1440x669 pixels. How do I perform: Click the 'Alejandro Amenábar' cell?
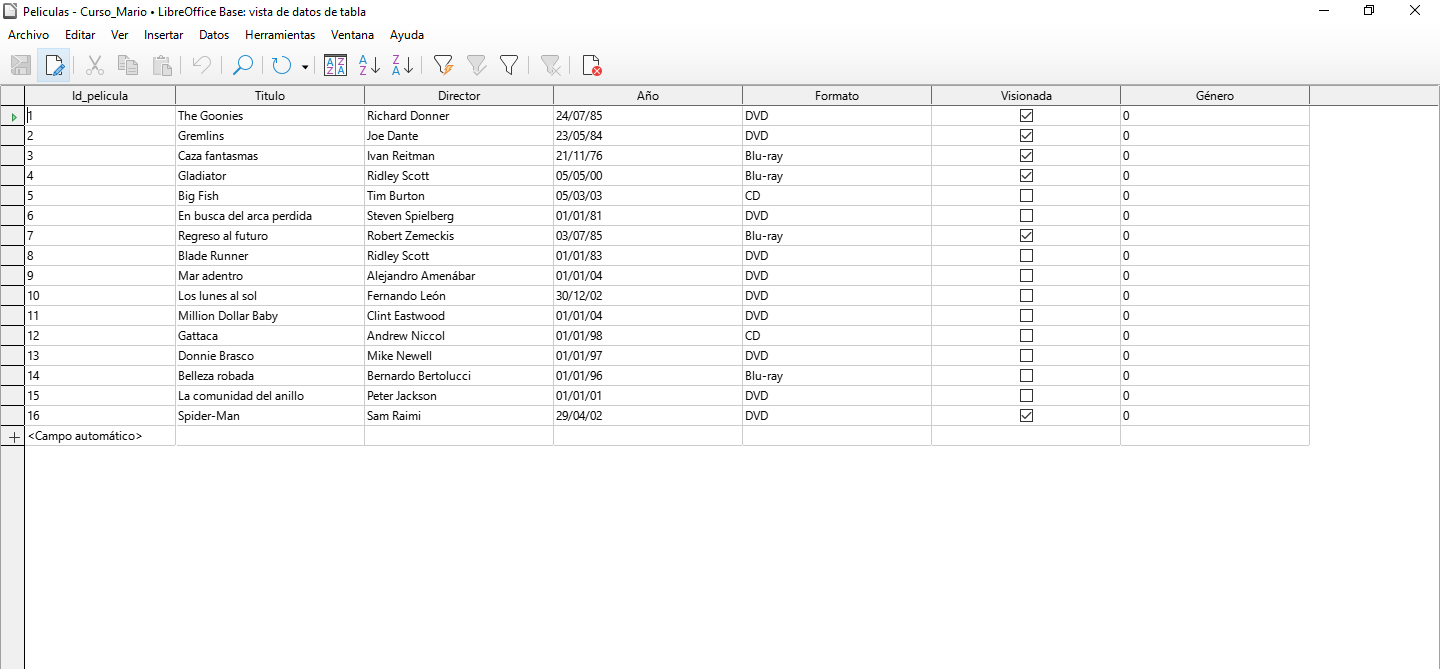point(459,276)
